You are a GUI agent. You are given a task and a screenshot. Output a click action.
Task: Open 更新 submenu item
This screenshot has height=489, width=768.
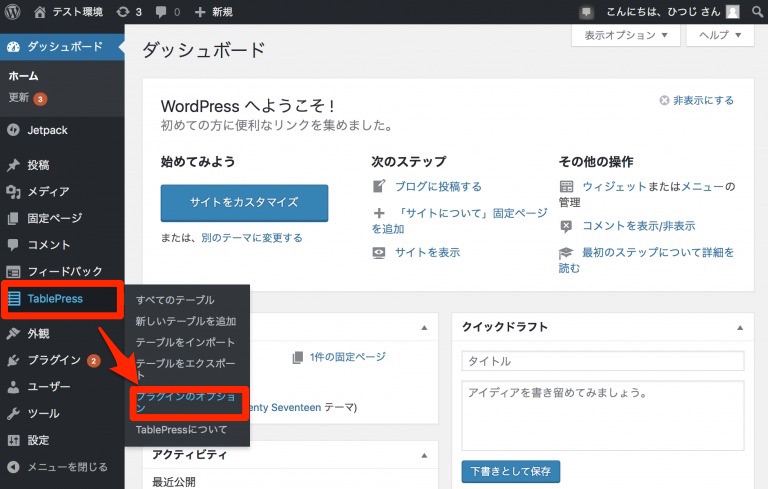coord(19,97)
